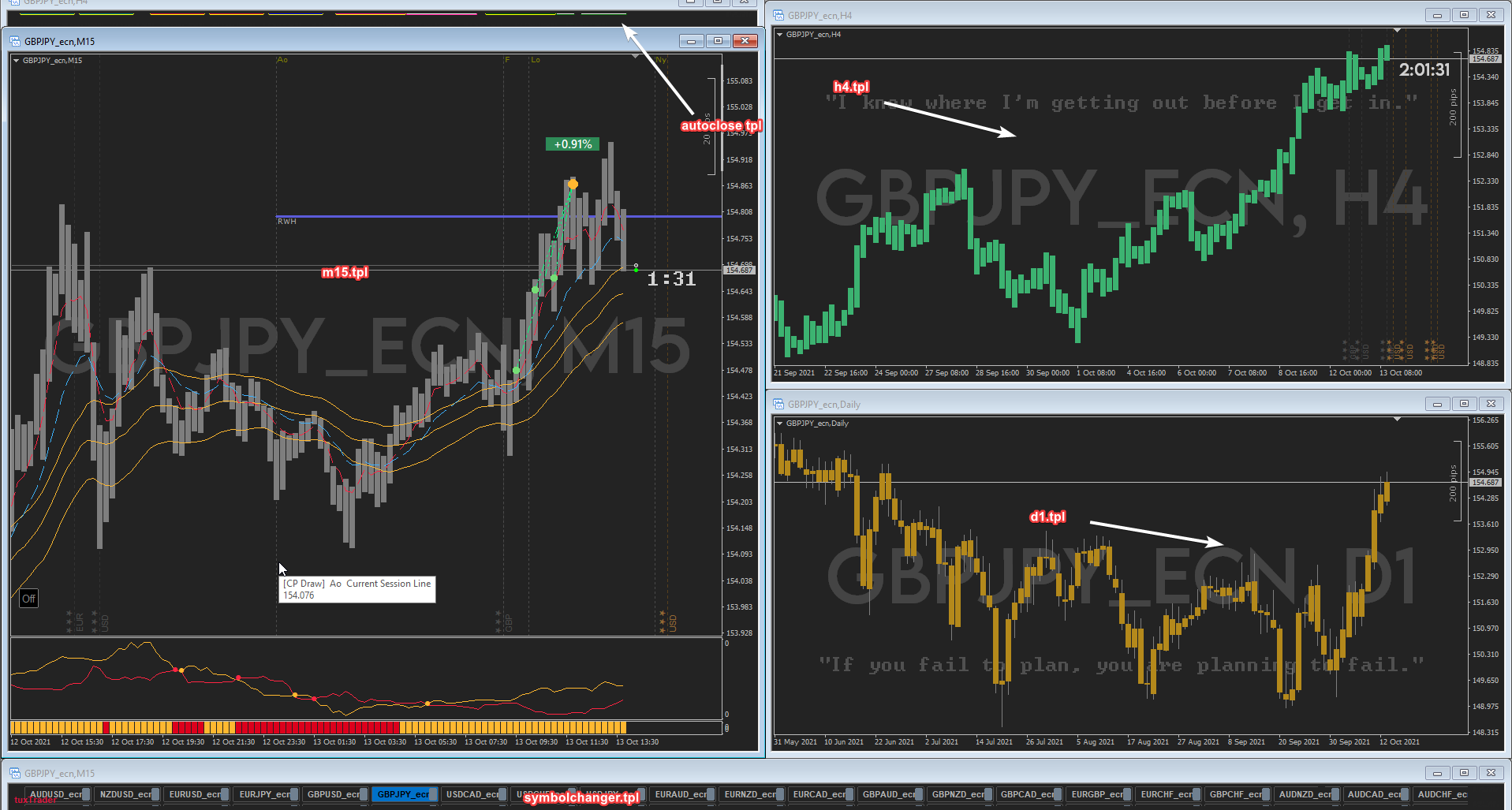This screenshot has height=810, width=1512.
Task: Click the 154.687 price tag on H4 chart
Action: point(1485,59)
